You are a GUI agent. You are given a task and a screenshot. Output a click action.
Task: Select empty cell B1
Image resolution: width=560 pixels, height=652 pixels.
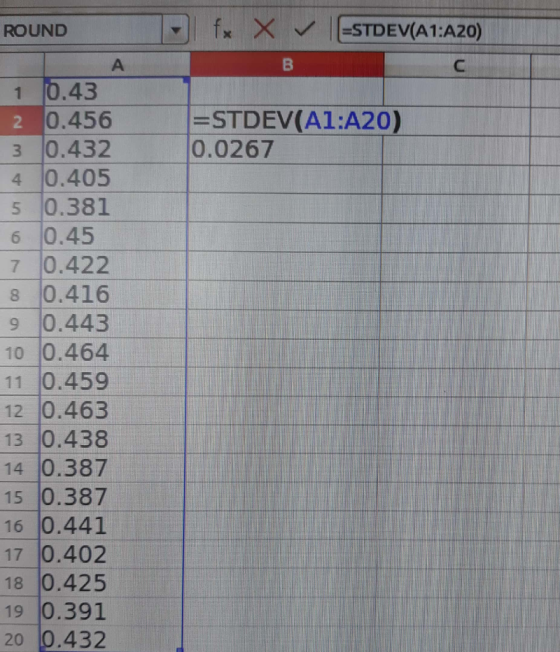pyautogui.click(x=287, y=91)
